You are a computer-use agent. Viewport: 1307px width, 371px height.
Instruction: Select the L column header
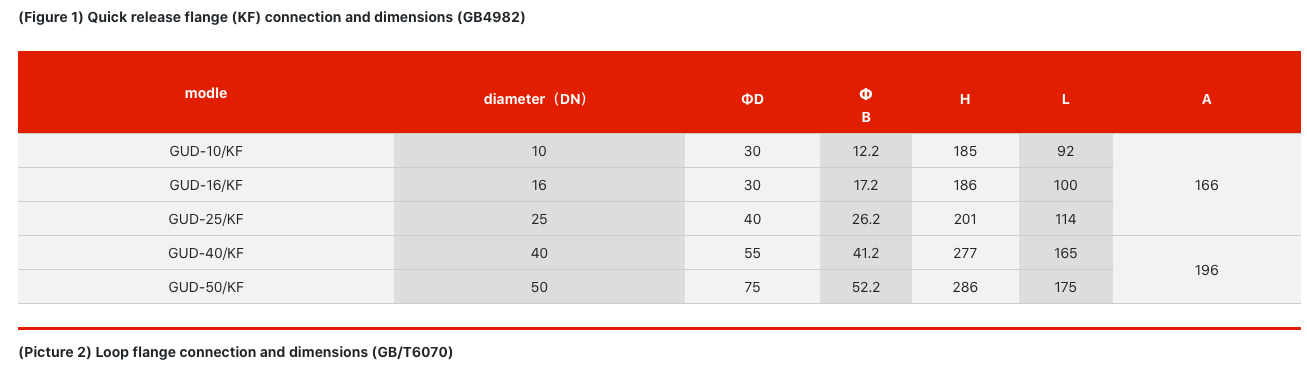tap(1066, 99)
